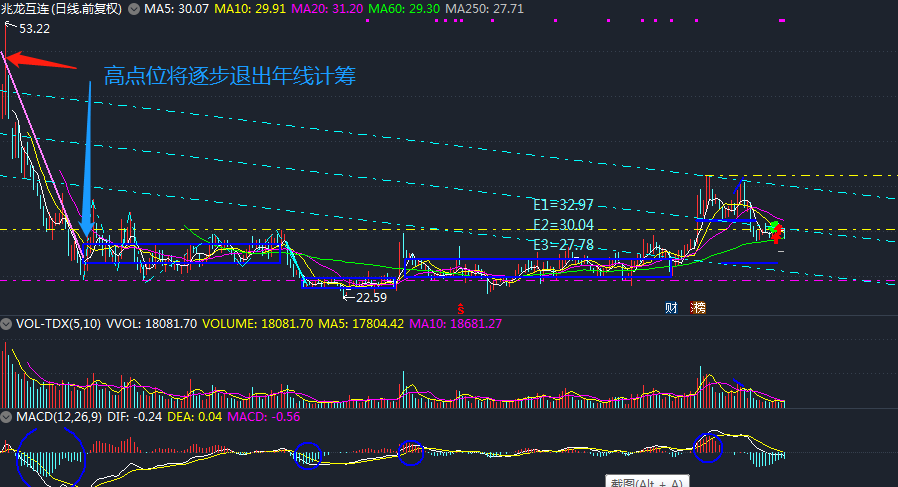This screenshot has height=487, width=898.
Task: Click the MA60 moving average label
Action: 404,9
